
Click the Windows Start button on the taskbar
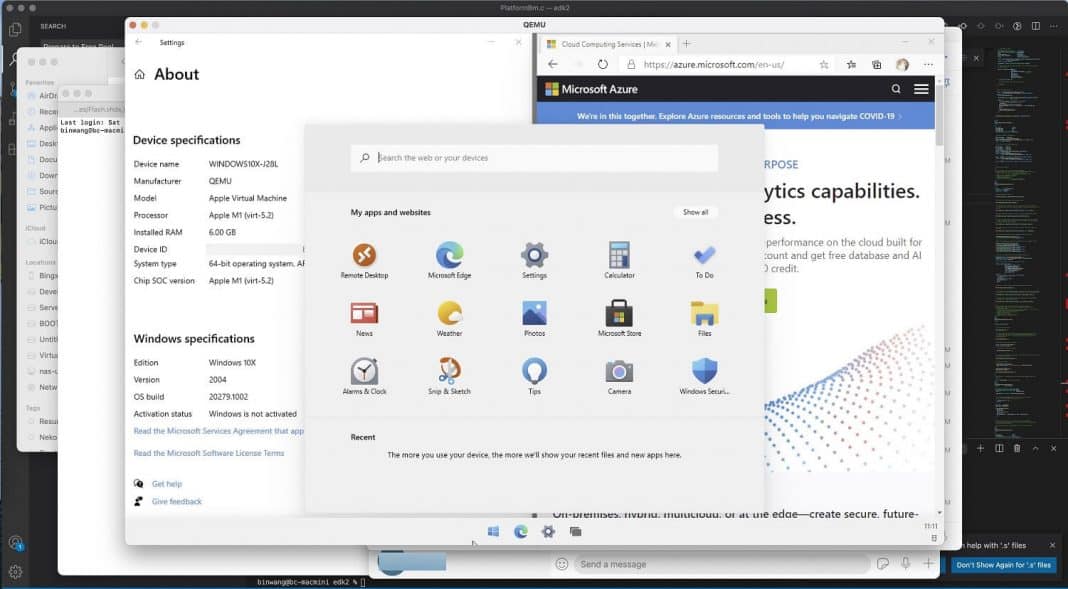click(492, 531)
